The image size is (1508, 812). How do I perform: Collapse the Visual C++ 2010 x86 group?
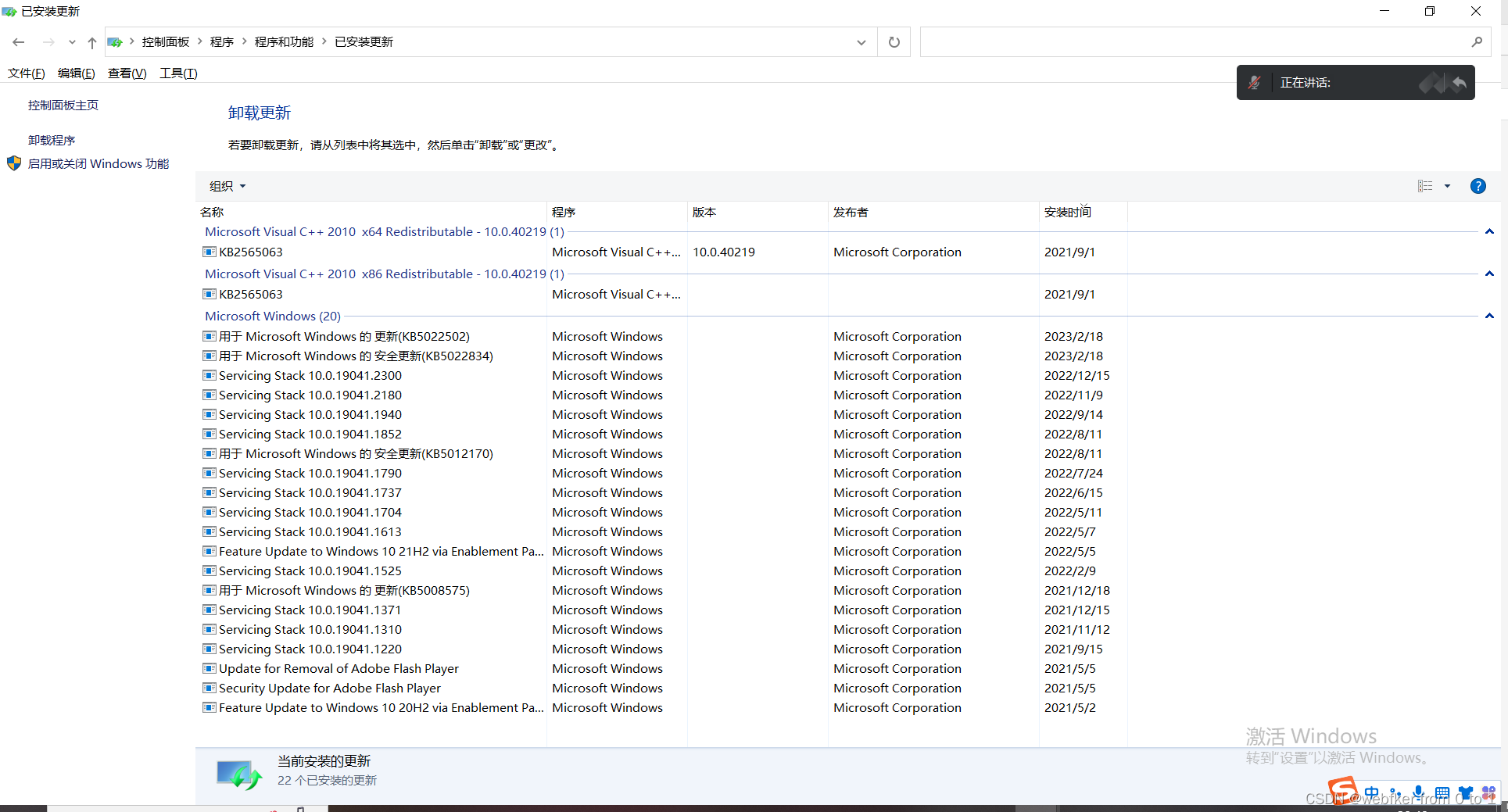pos(1489,274)
